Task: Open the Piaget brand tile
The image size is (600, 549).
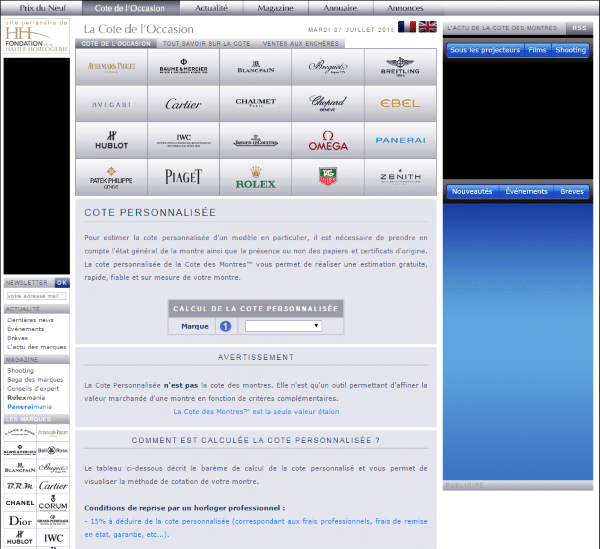Action: point(183,177)
